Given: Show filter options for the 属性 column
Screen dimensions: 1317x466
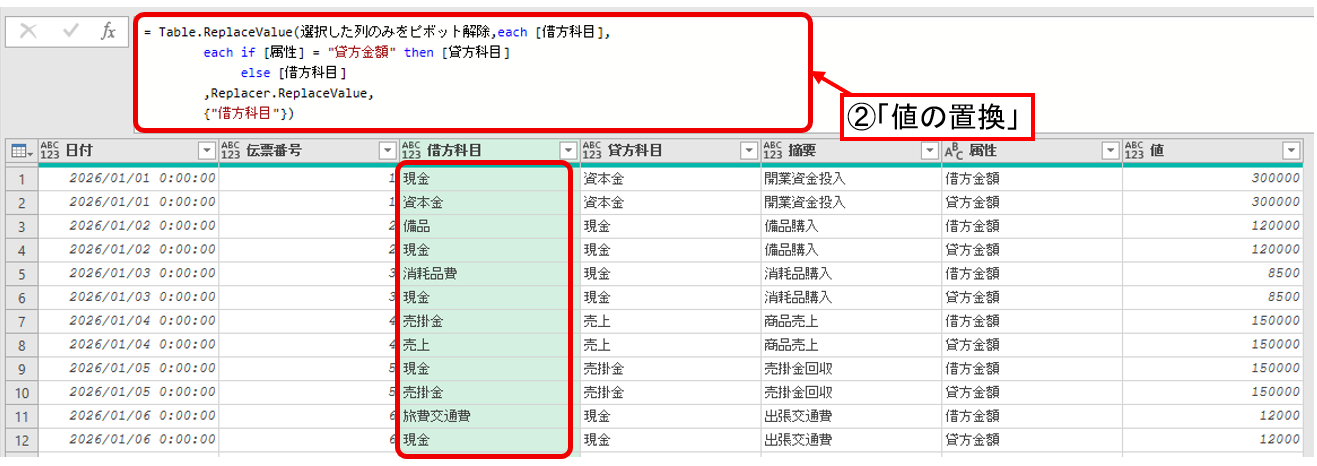Looking at the screenshot, I should coord(1110,151).
